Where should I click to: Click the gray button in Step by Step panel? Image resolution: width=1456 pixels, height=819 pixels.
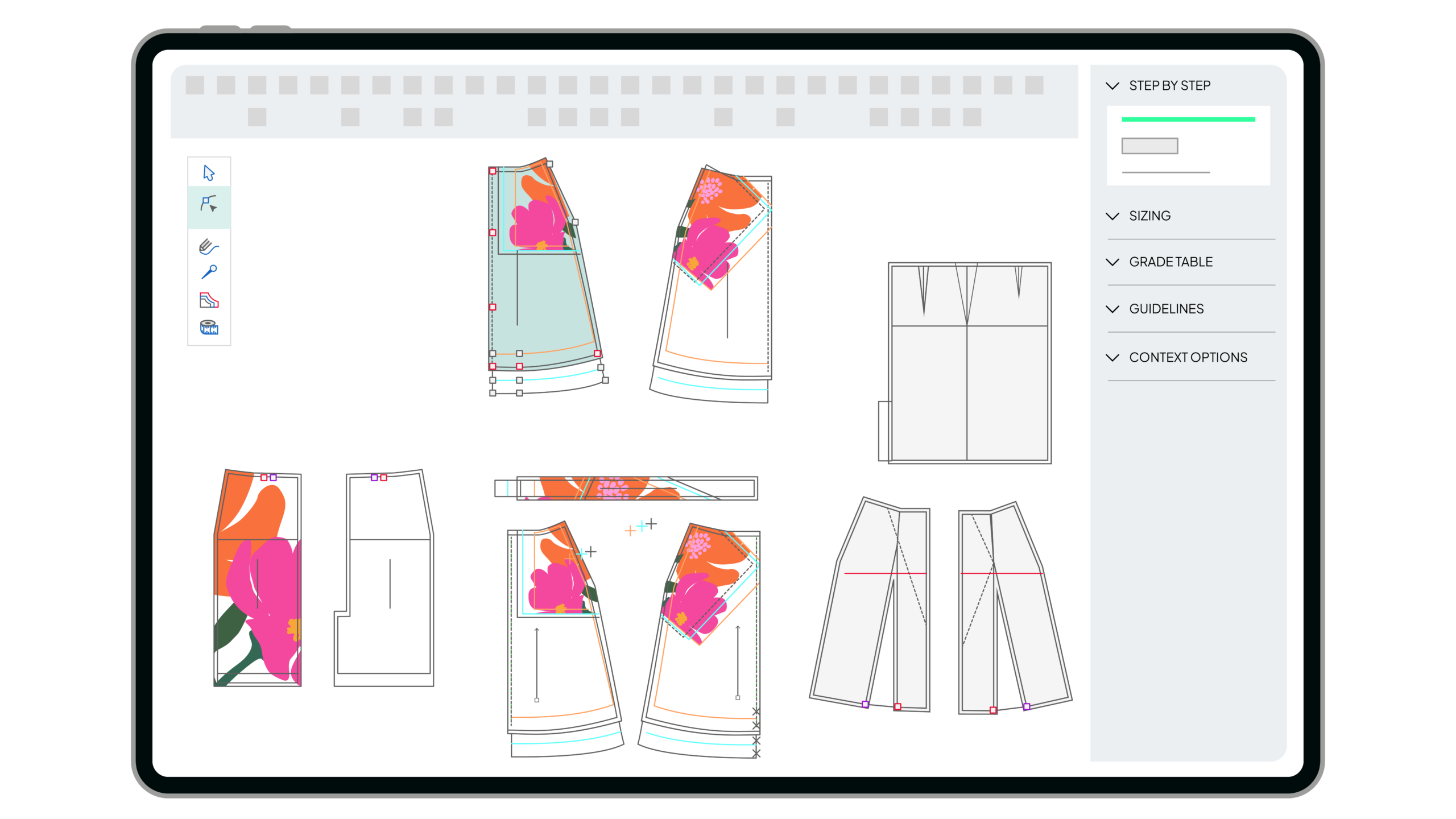click(1149, 146)
